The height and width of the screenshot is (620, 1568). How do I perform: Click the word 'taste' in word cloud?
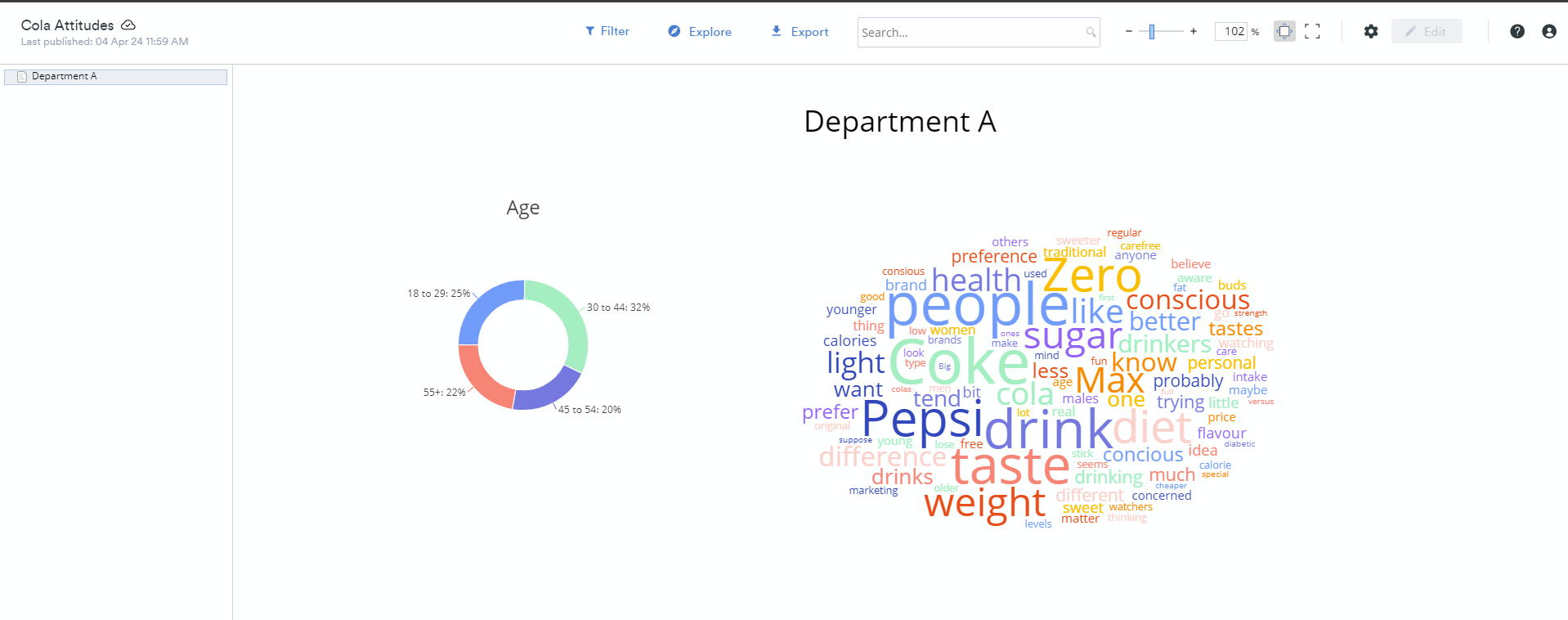[x=1010, y=466]
